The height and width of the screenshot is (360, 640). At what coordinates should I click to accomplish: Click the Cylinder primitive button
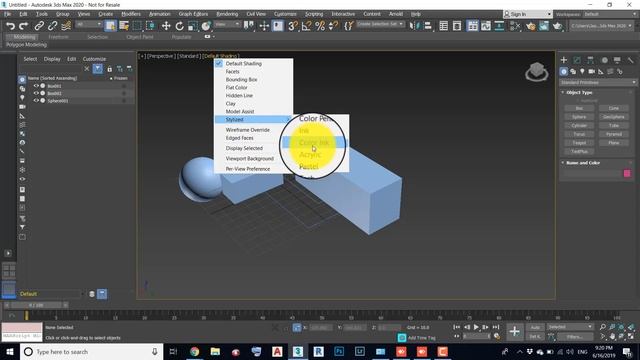click(x=579, y=125)
